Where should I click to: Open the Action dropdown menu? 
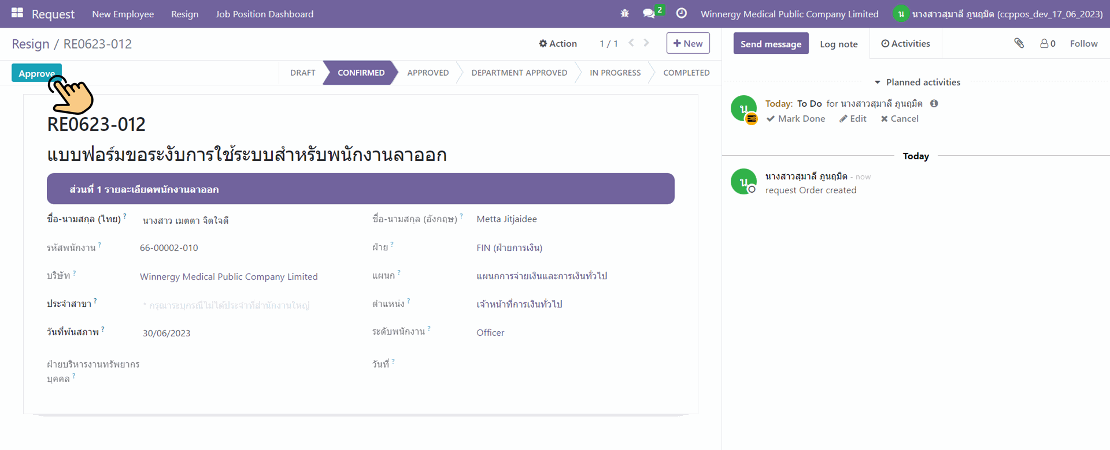(x=558, y=44)
